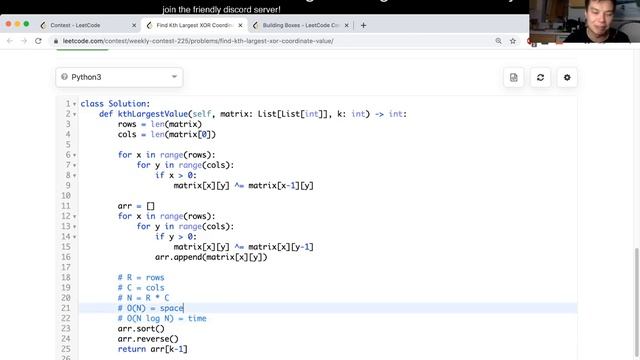The height and width of the screenshot is (360, 640).
Task: Click the webcam video overlay thumbnail
Action: [x=584, y=21]
